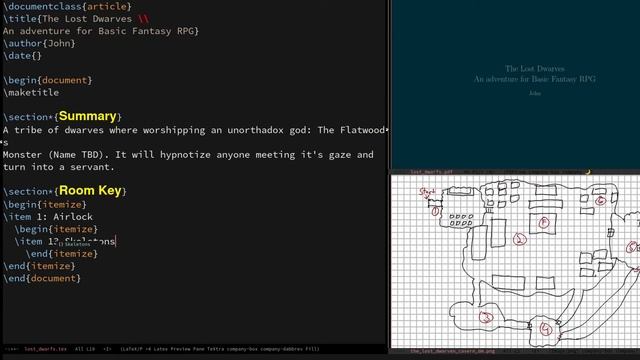Click circled room number 4 on map
640x360 pixels.
[x=546, y=329]
